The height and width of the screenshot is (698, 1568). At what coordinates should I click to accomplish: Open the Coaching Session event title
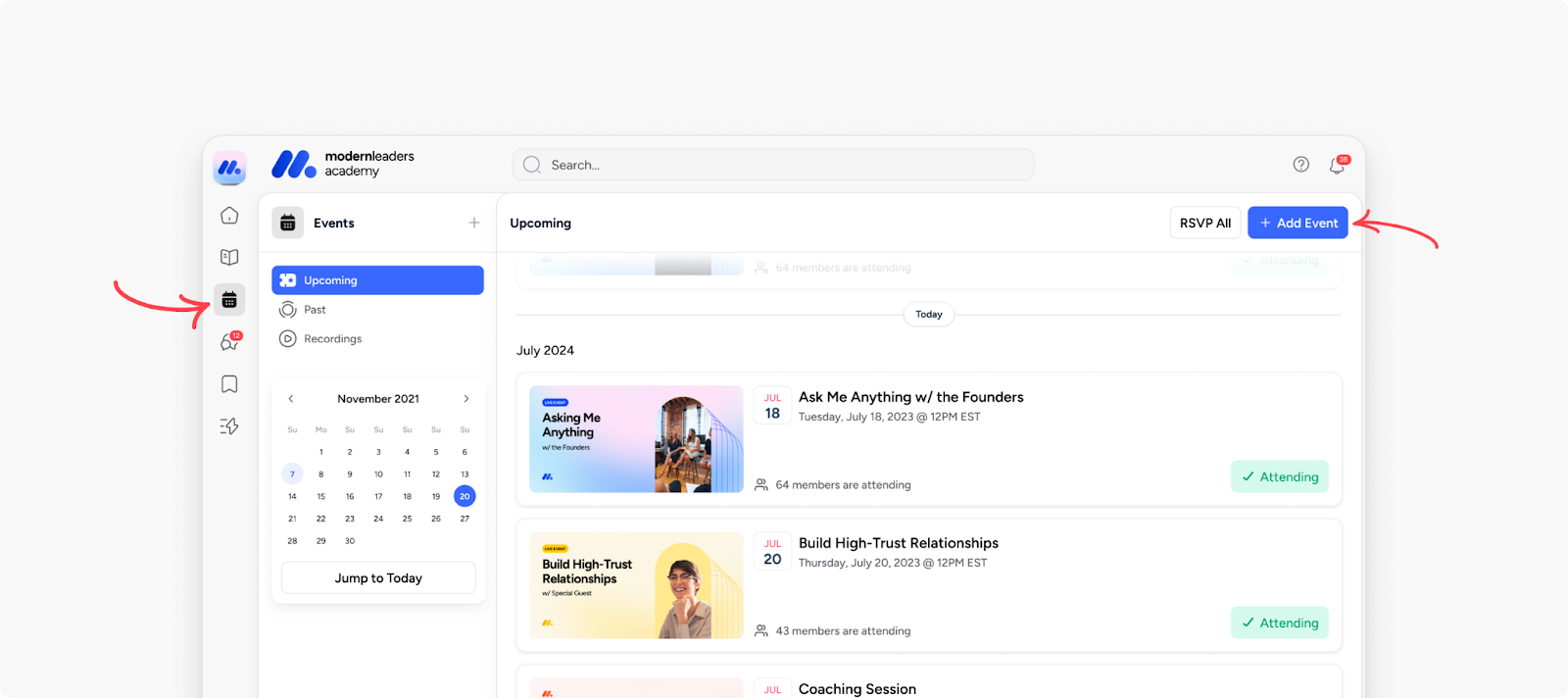857,689
